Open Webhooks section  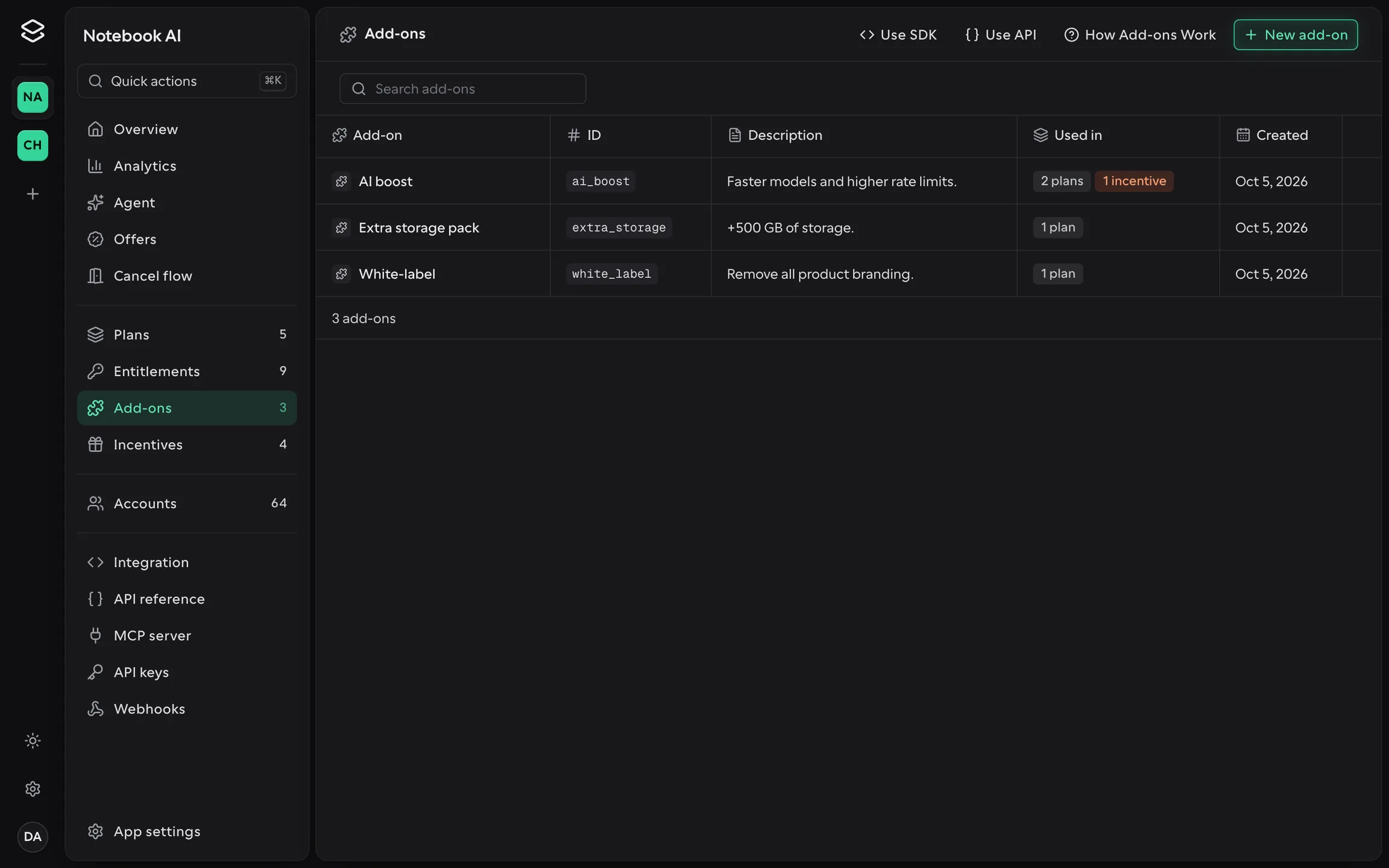click(187, 709)
